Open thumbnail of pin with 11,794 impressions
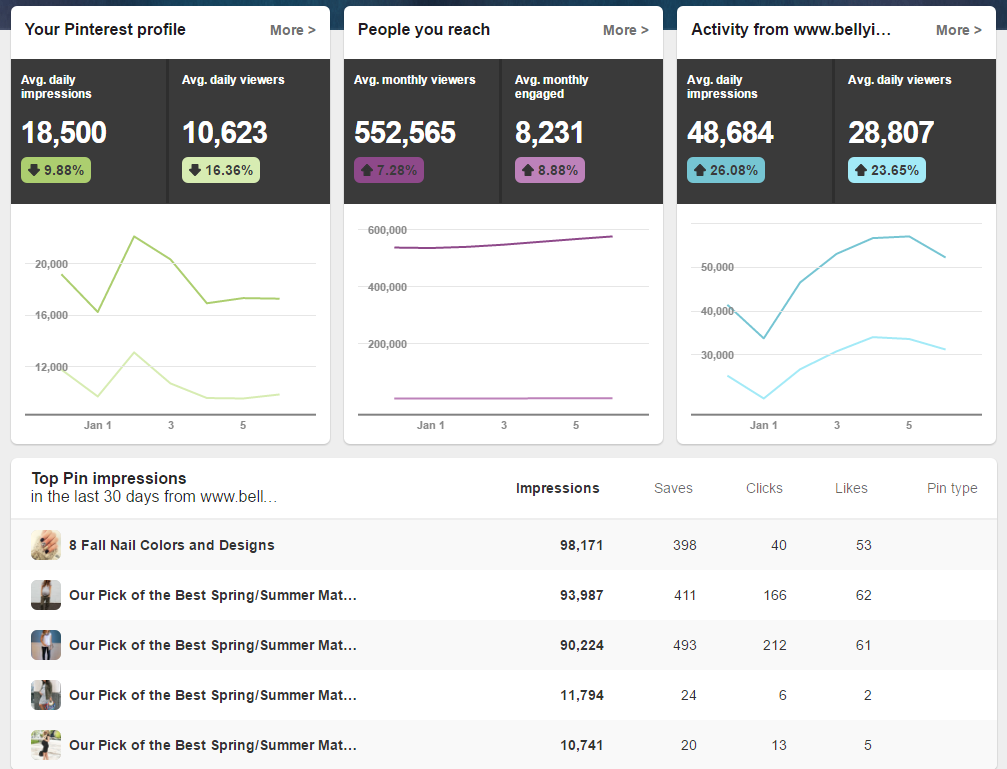Viewport: 1007px width, 769px height. click(46, 695)
